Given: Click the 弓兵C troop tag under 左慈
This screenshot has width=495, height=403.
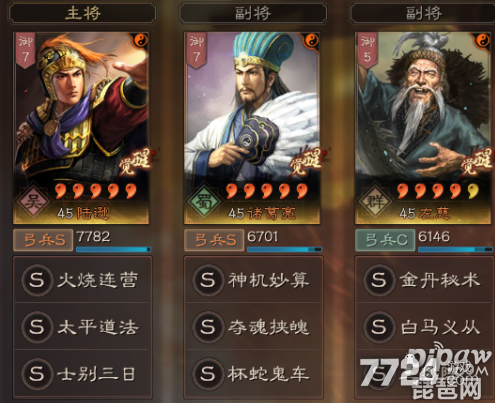Looking at the screenshot, I should [x=385, y=240].
